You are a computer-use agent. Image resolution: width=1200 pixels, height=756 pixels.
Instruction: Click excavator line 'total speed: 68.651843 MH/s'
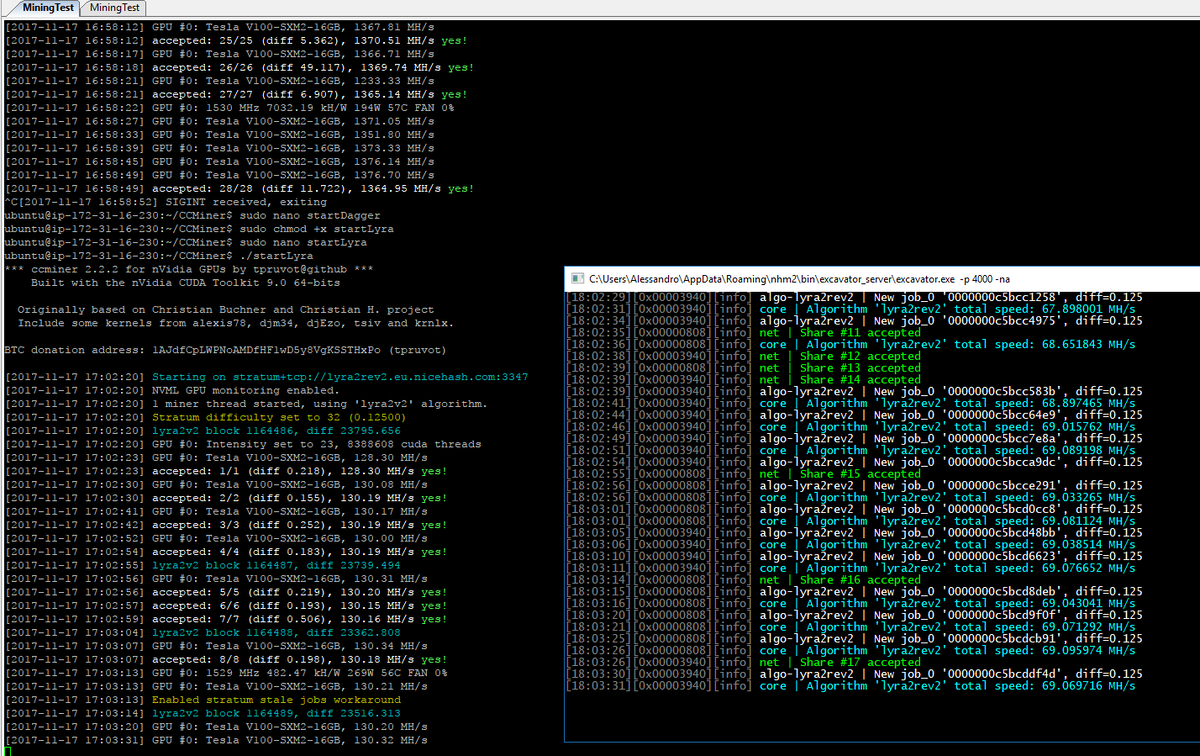[851, 344]
